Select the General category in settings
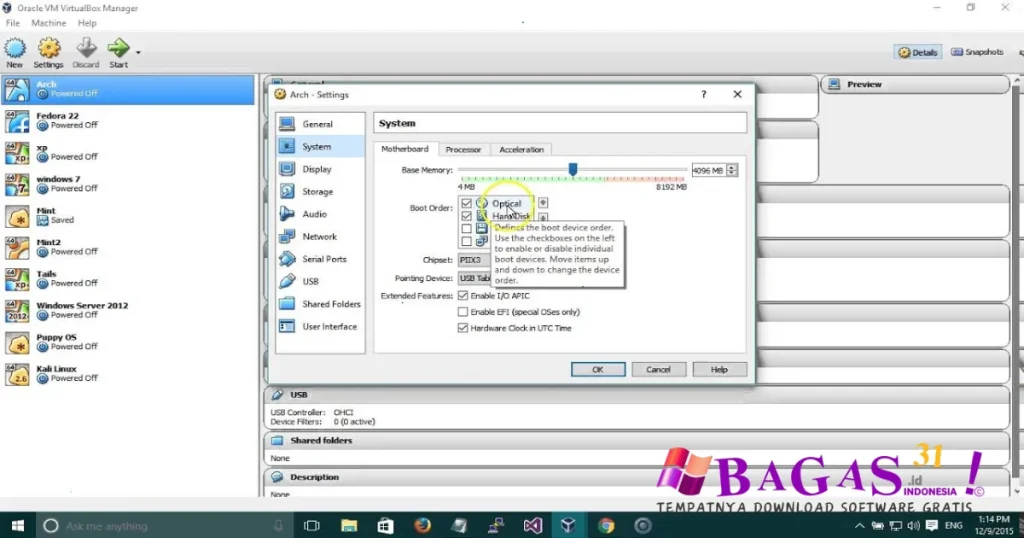This screenshot has width=1024, height=538. click(x=320, y=124)
